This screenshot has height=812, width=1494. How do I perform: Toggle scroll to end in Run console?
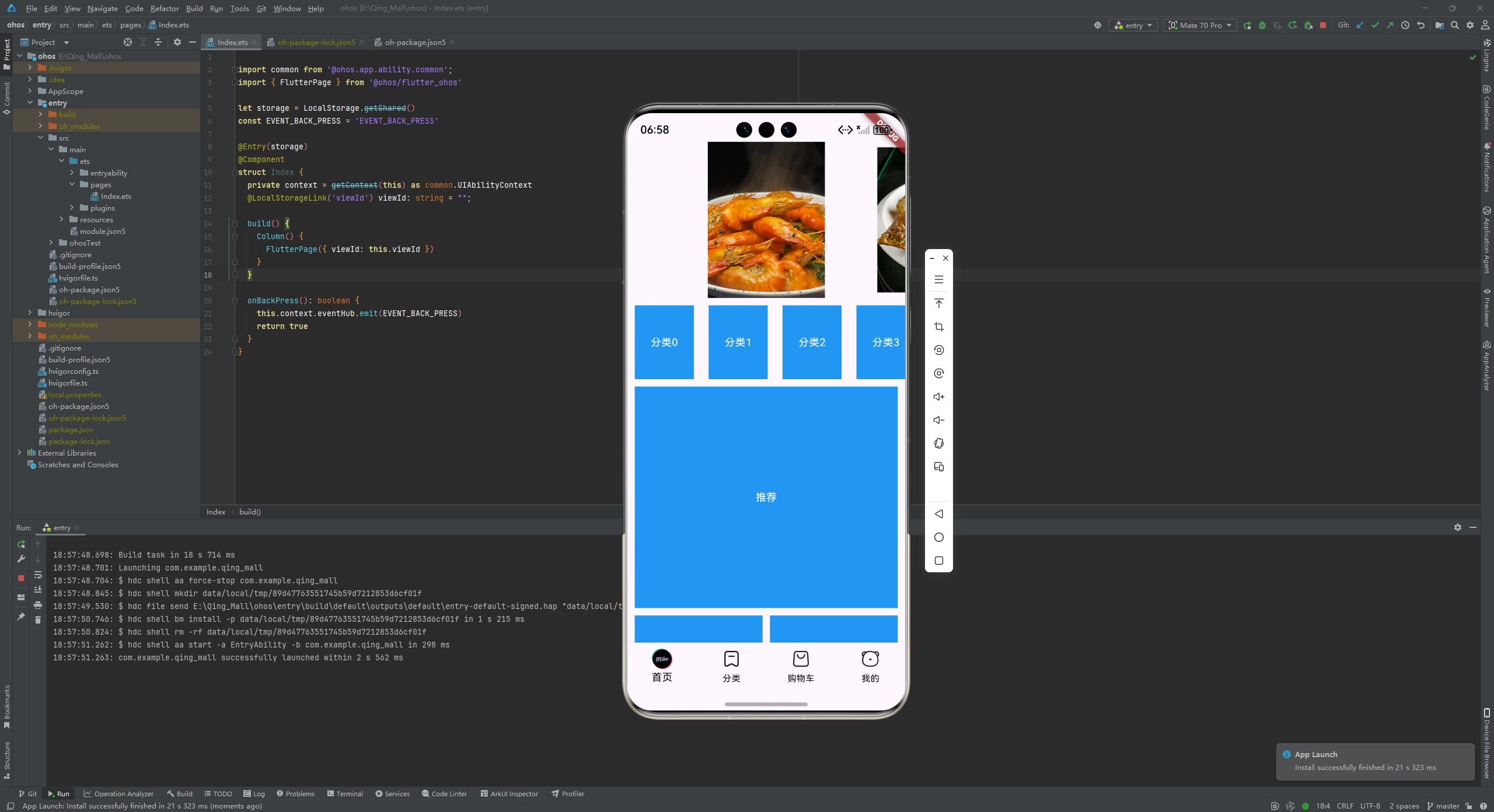(38, 589)
